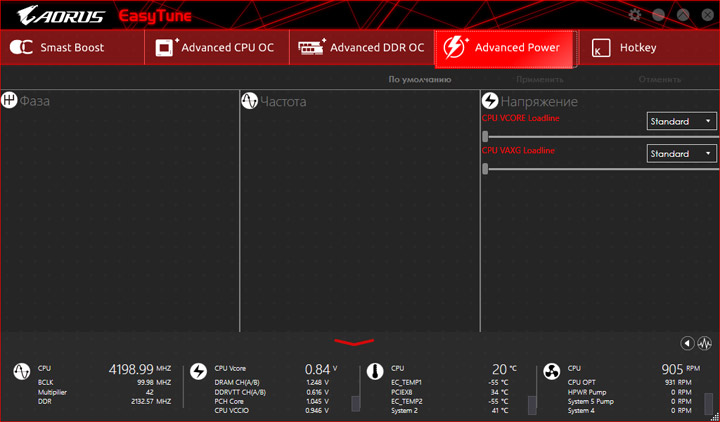Click the CPU VCORE Loadline label
This screenshot has width=720, height=422.
click(521, 118)
